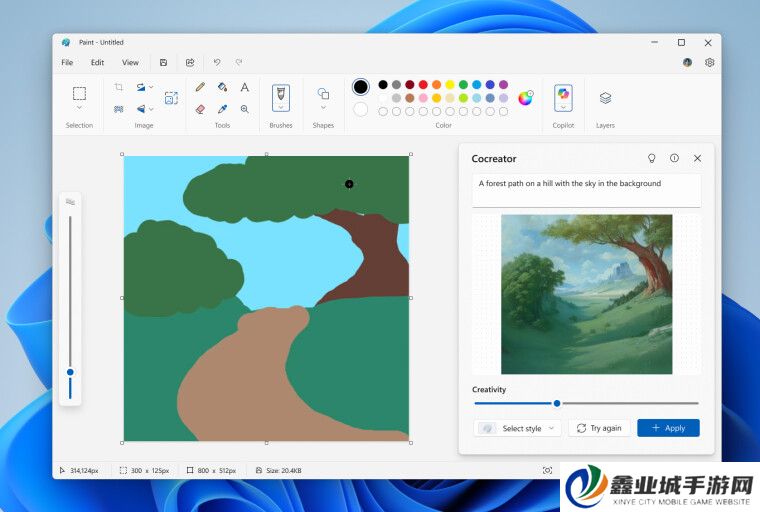The width and height of the screenshot is (760, 512).
Task: Select the Color picker eyedropper tool
Action: pos(222,109)
